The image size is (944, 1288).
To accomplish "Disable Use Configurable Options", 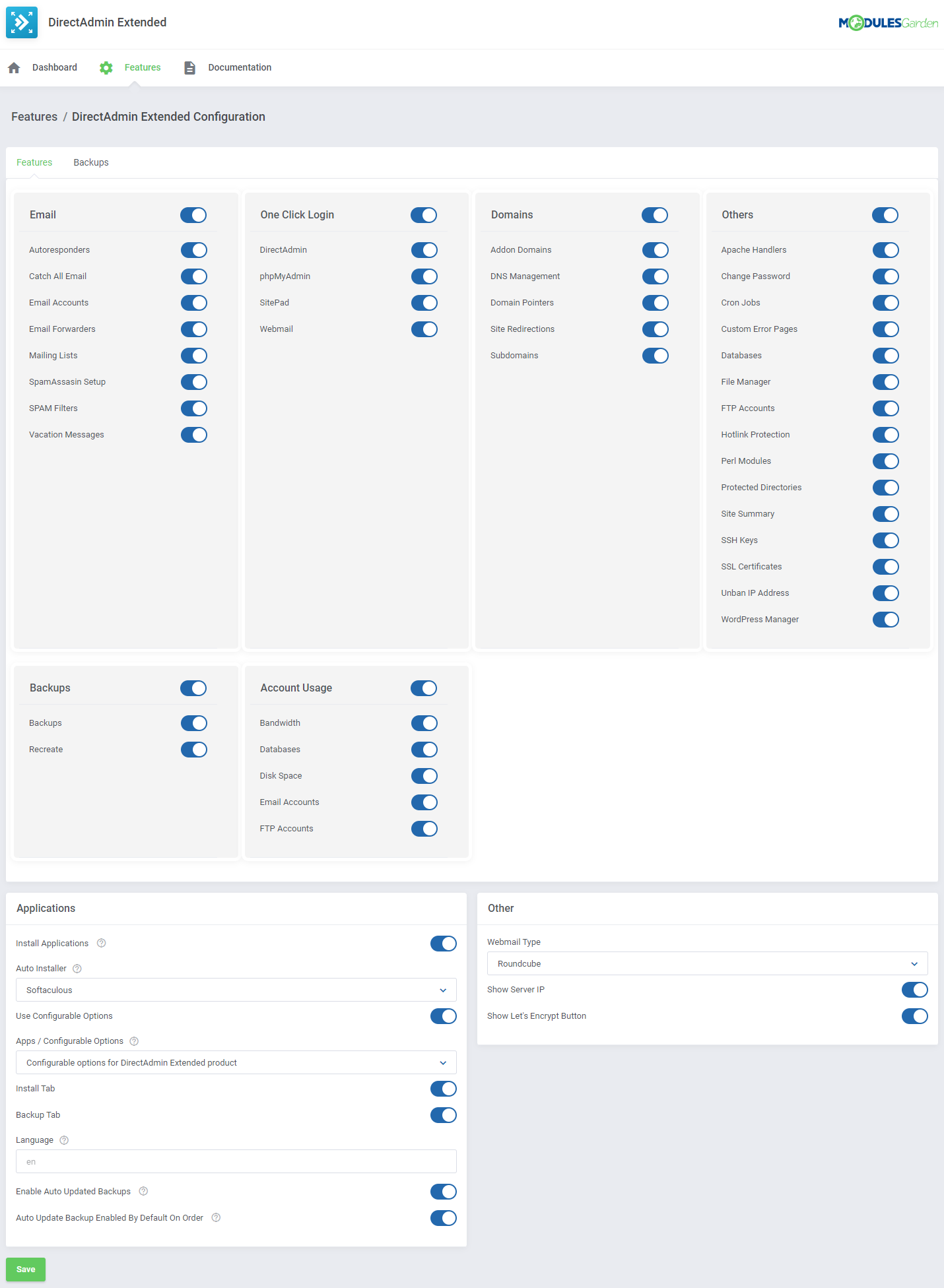I will (x=444, y=1016).
